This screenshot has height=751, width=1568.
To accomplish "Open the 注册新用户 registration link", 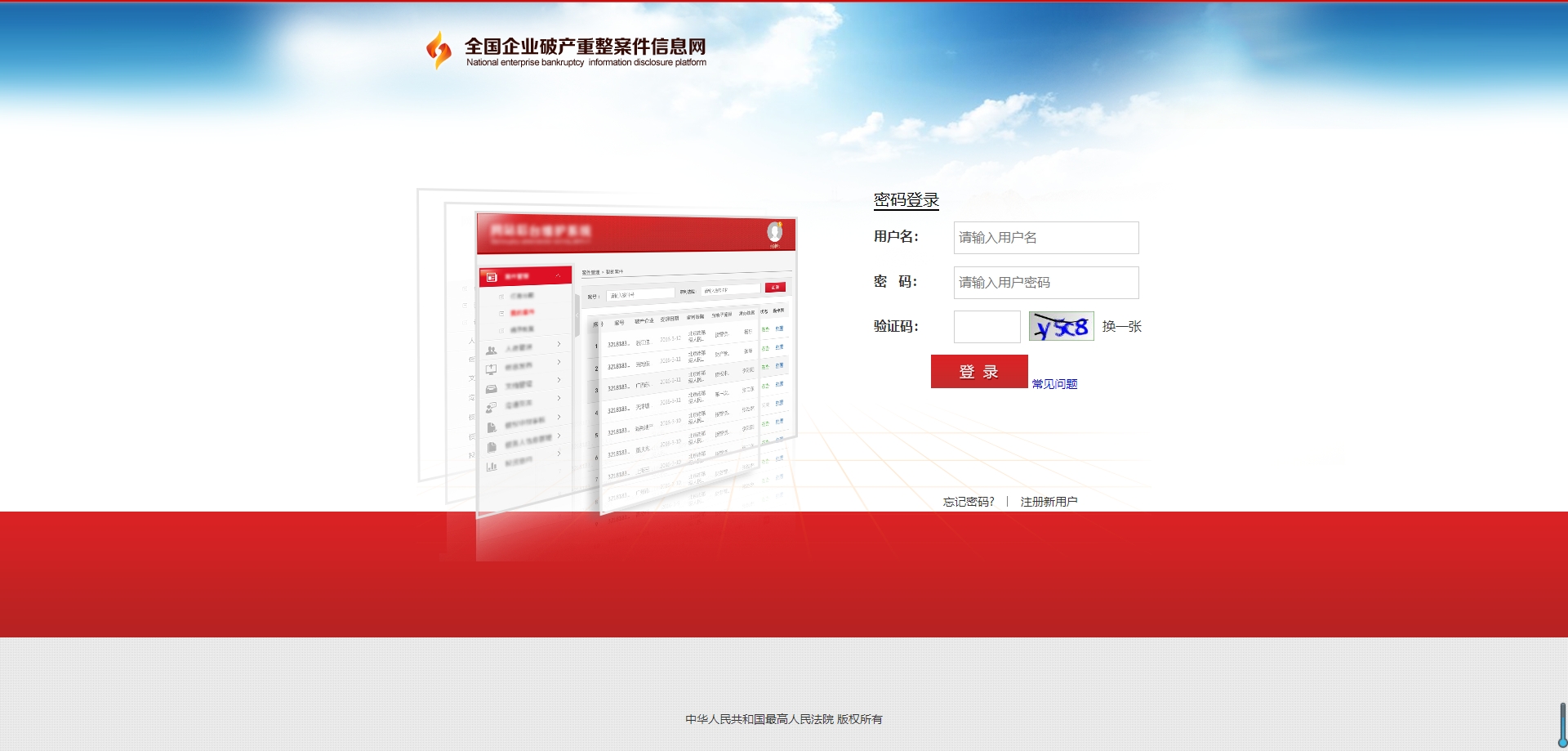I will 1049,502.
